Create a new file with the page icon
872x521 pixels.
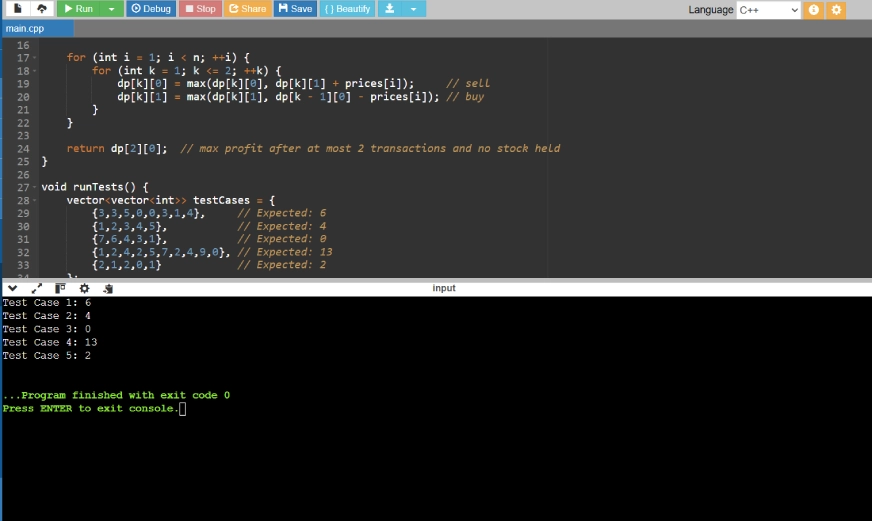pos(17,8)
